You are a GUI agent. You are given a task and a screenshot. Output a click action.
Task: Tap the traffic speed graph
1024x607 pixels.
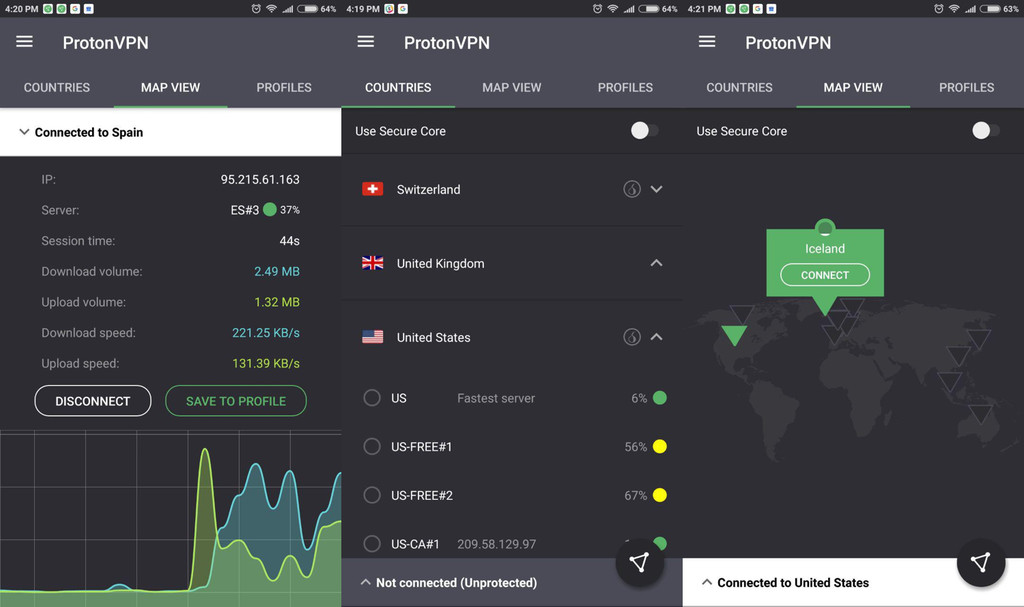[170, 519]
